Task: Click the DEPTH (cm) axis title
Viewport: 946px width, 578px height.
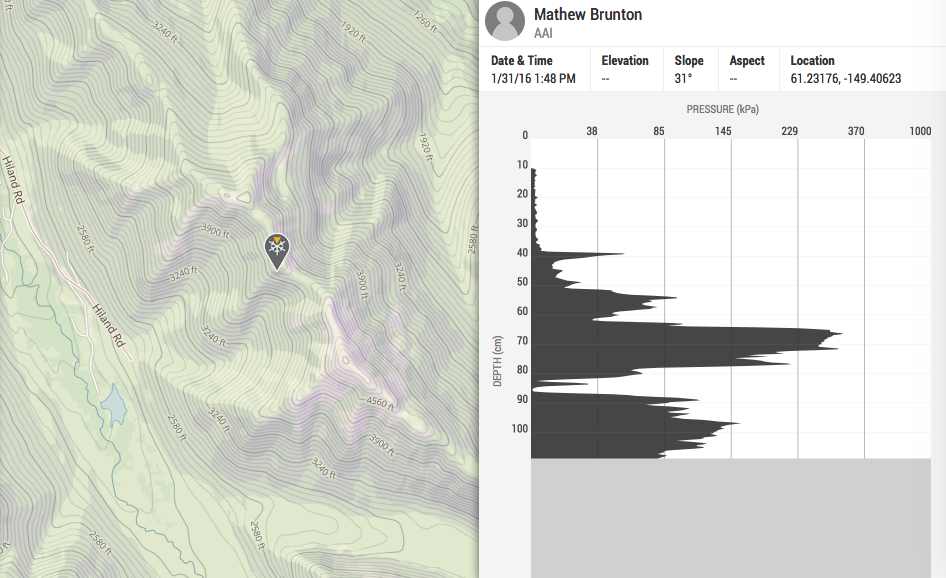Action: pyautogui.click(x=497, y=361)
